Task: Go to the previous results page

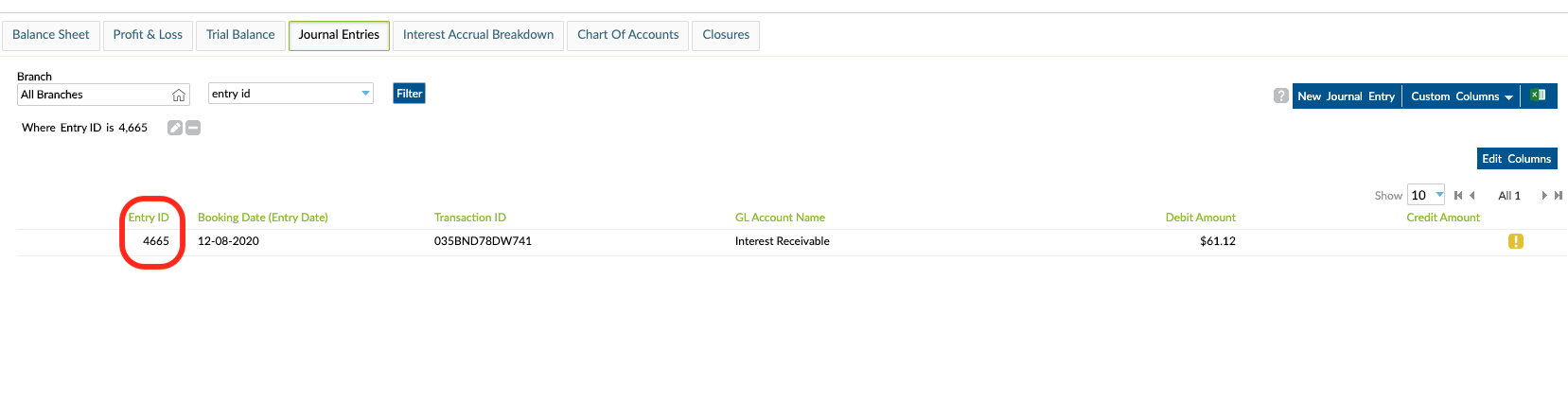Action: pos(1472,196)
